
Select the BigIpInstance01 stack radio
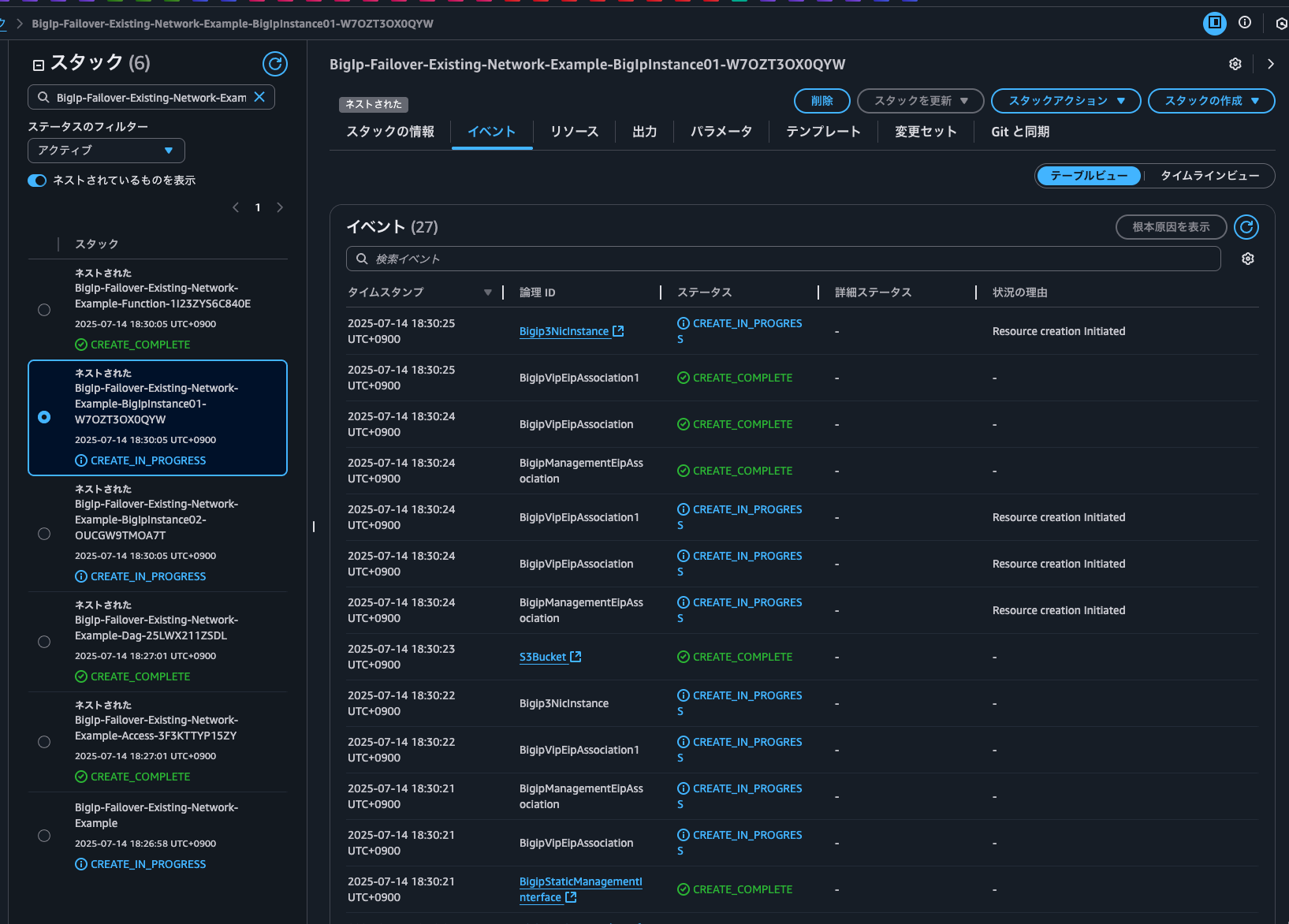pyautogui.click(x=44, y=417)
